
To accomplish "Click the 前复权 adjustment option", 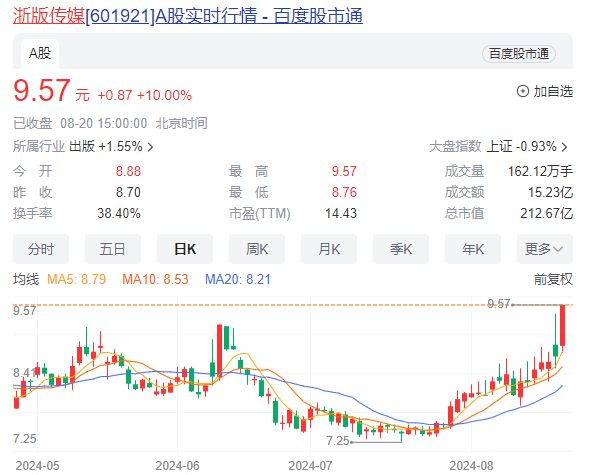I will tap(553, 279).
